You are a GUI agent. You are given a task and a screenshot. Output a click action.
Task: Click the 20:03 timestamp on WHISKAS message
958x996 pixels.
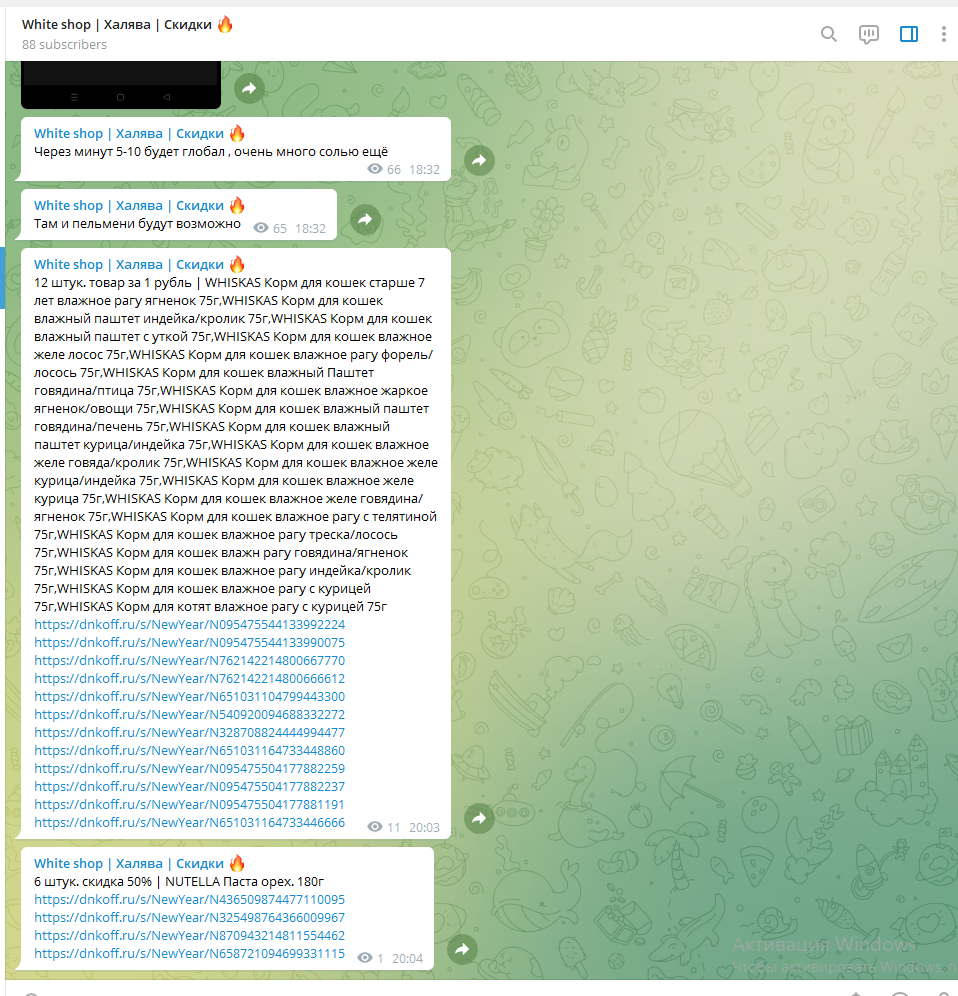[x=424, y=828]
